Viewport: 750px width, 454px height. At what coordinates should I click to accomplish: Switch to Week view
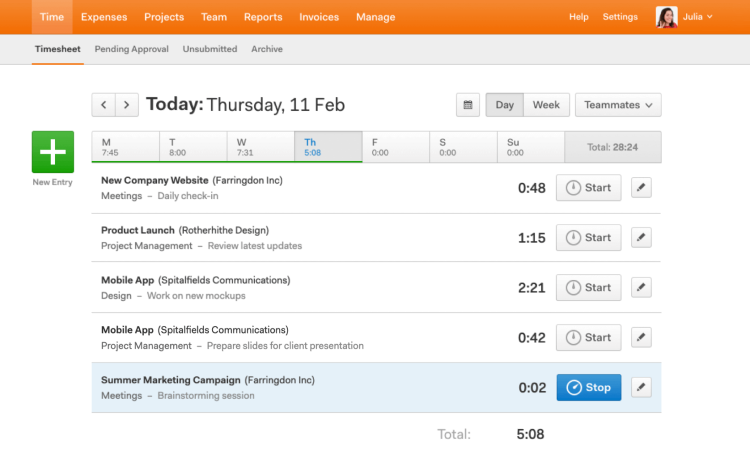(x=546, y=105)
